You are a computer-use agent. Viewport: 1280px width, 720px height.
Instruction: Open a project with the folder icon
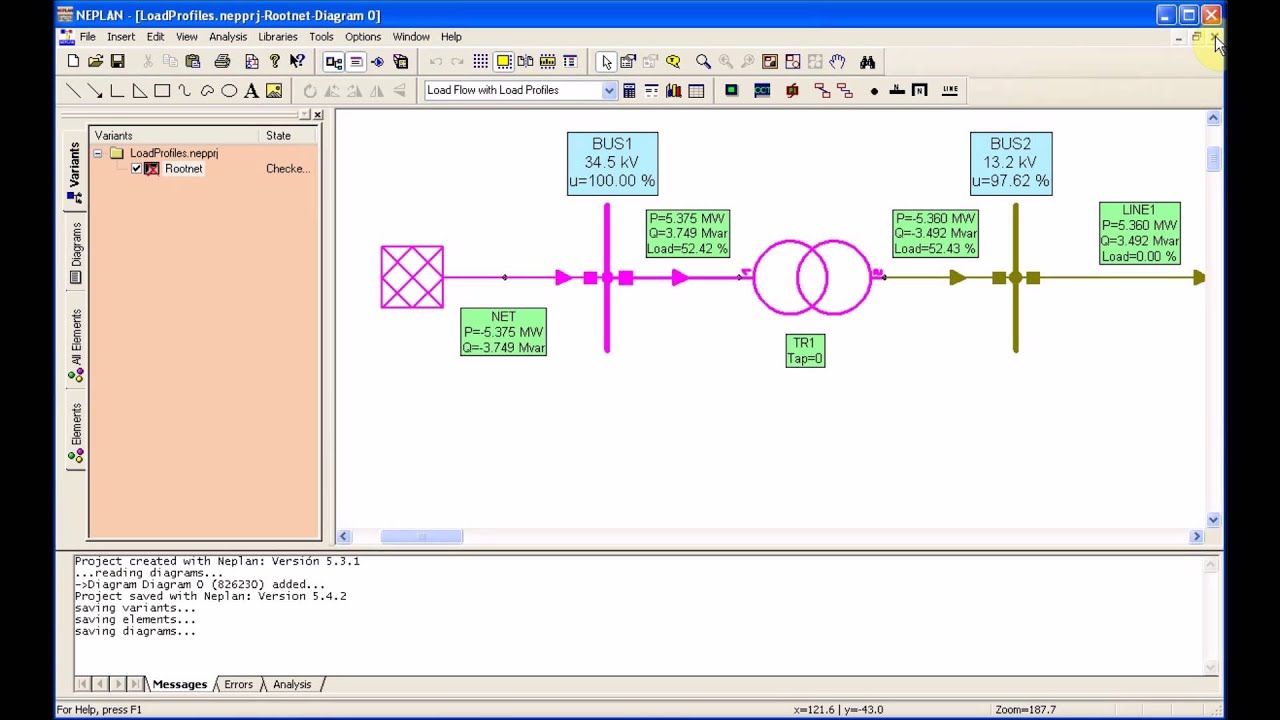coord(95,62)
